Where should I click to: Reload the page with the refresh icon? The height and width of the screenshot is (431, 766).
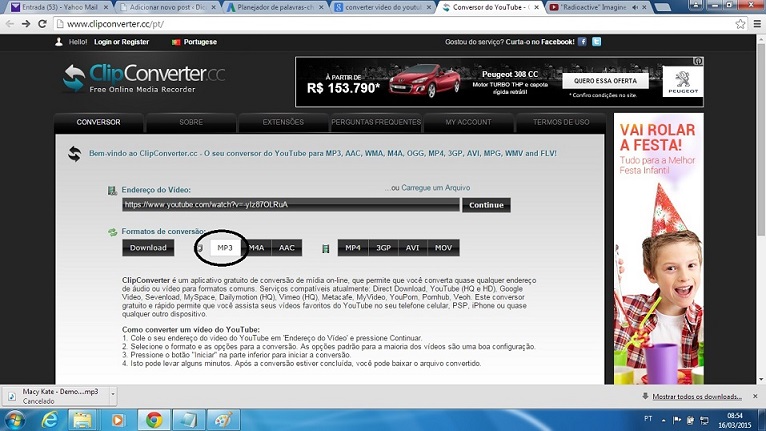[x=42, y=23]
